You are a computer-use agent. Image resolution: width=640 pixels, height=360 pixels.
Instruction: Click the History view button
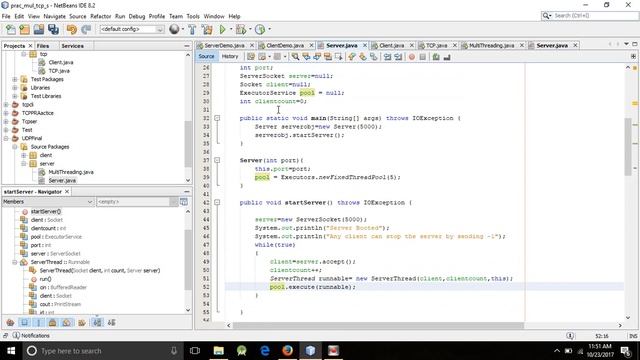pyautogui.click(x=230, y=57)
